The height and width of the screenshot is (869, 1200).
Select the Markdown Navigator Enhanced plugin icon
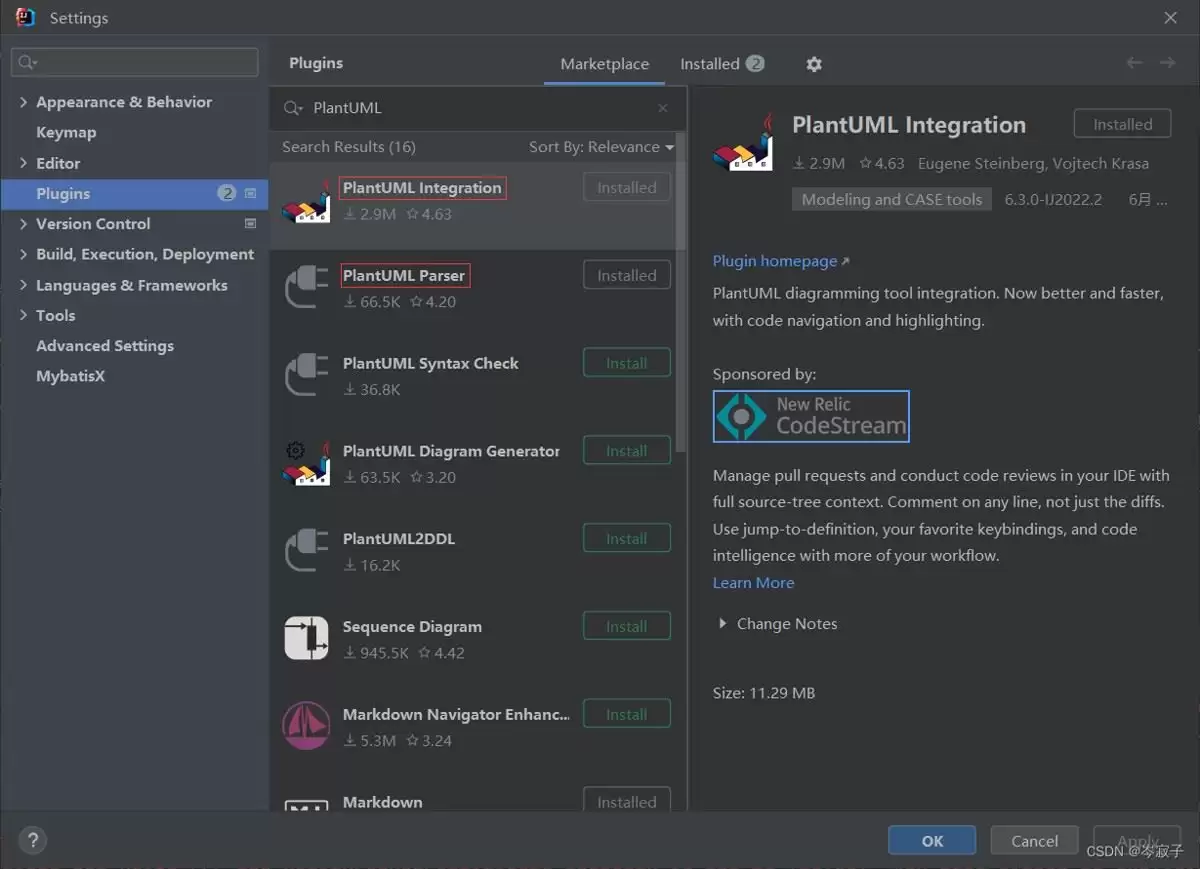(x=306, y=726)
